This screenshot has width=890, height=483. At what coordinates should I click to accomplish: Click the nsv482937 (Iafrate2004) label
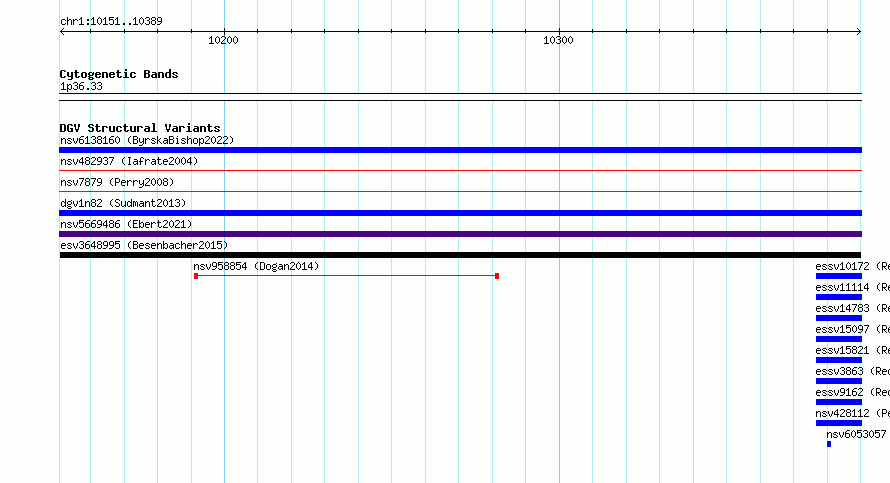coord(129,161)
